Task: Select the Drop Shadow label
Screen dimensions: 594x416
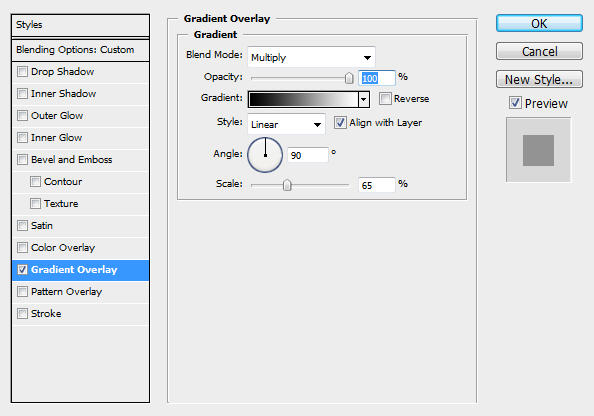Action: click(x=63, y=72)
